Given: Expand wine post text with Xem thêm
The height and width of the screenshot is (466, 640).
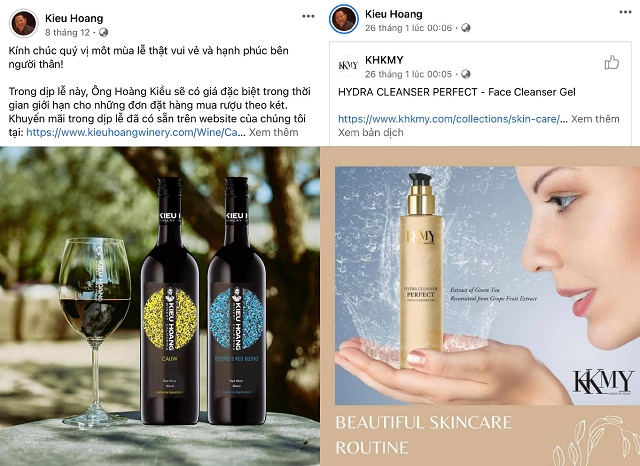Looking at the screenshot, I should [273, 132].
